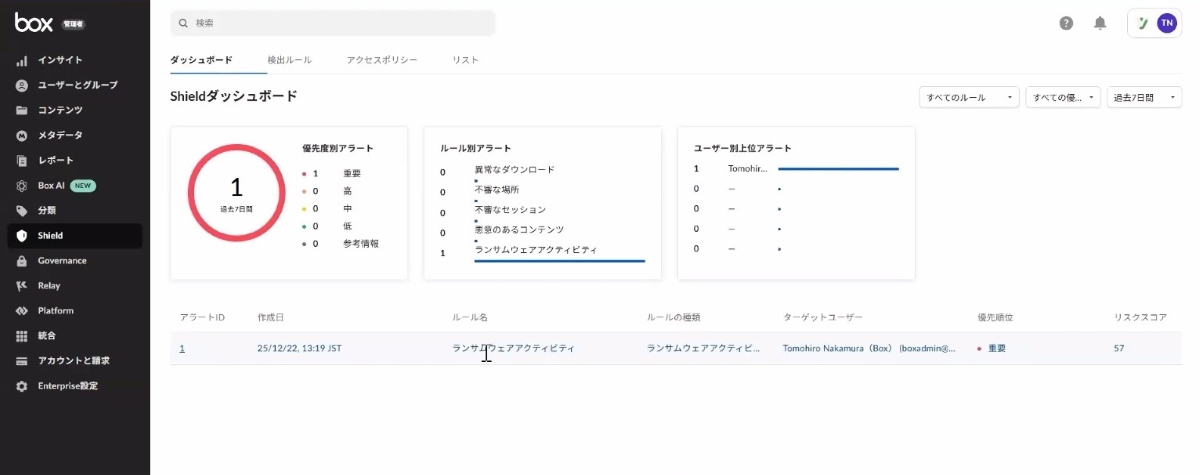Click the アカウントと請求 card icon
Image resolution: width=1200 pixels, height=475 pixels.
coord(21,361)
